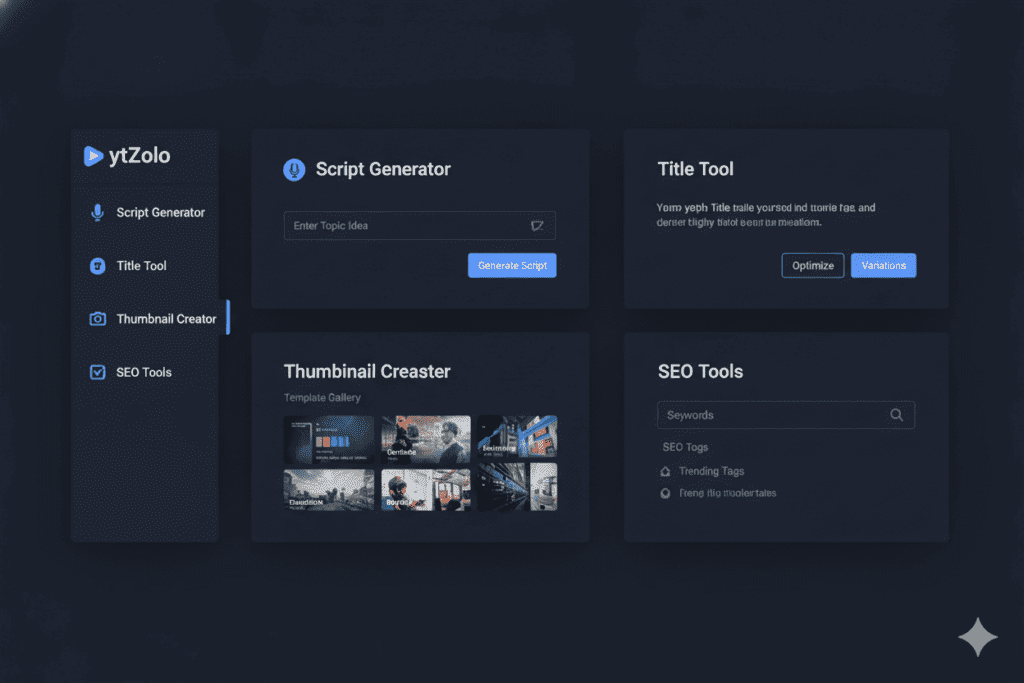The width and height of the screenshot is (1024, 683).
Task: Click the Trending Tags icon
Action: click(665, 471)
